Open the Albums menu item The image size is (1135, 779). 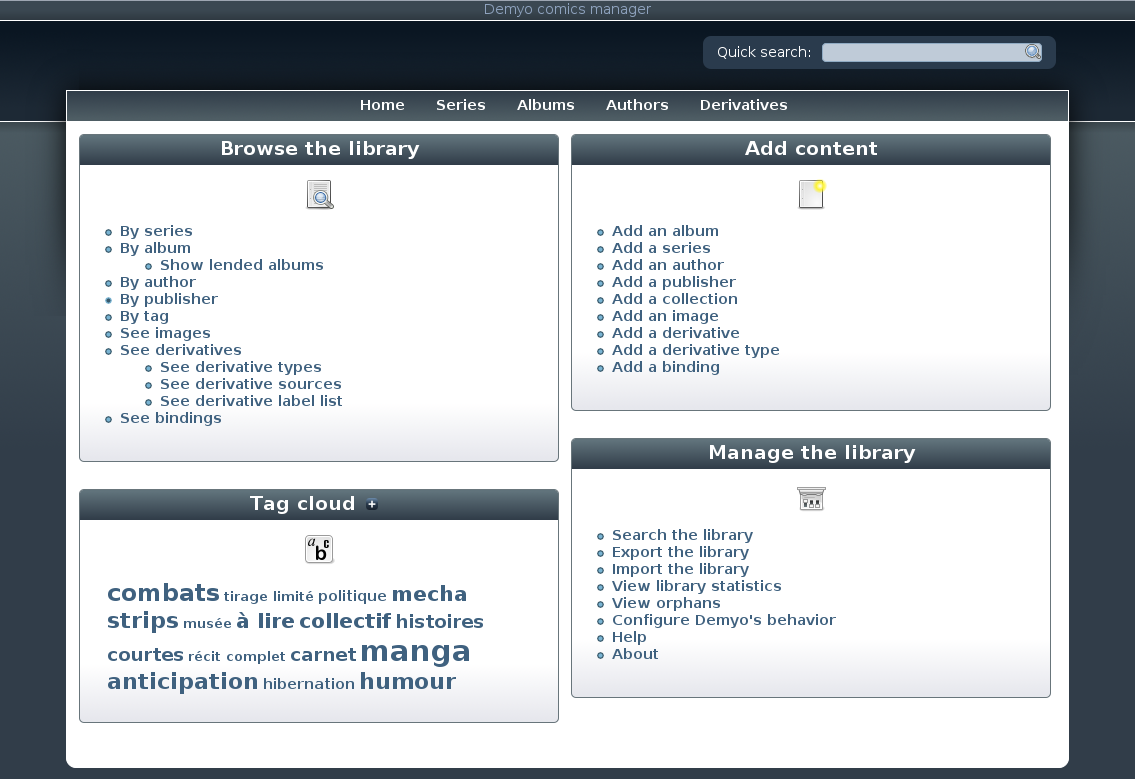click(x=546, y=105)
